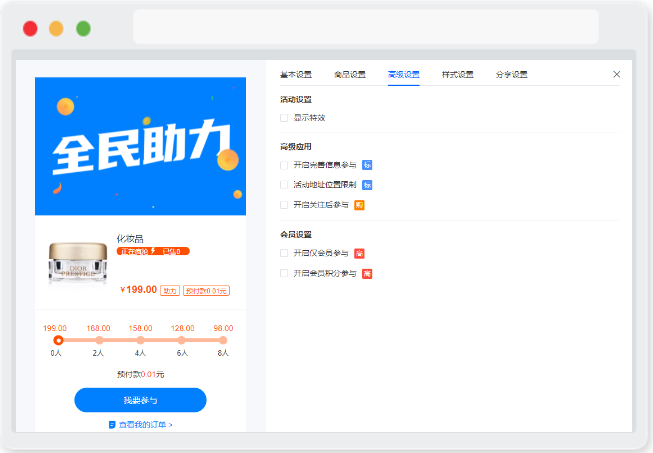This screenshot has width=653, height=453.
Task: Click the 0人 progress marker at 199.00
Action: 58,340
